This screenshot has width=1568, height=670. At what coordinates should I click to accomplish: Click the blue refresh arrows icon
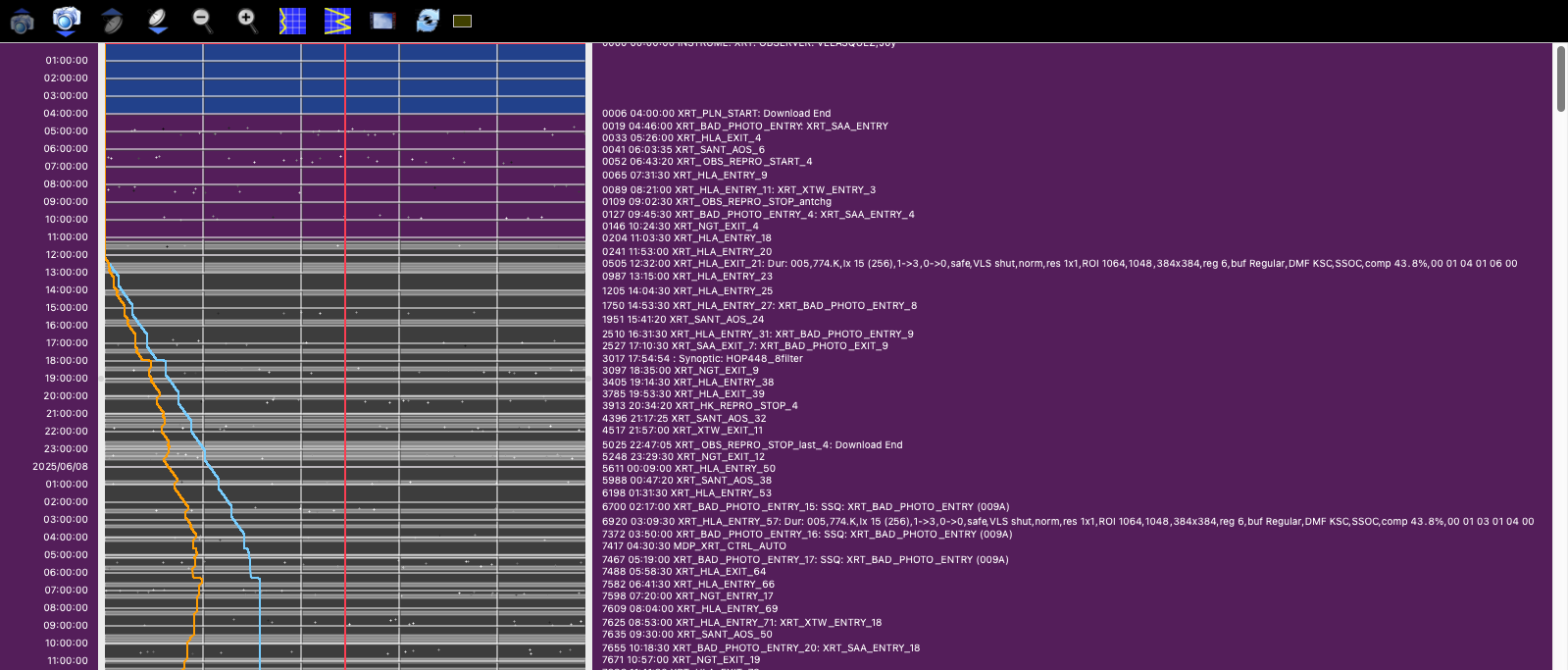(428, 21)
